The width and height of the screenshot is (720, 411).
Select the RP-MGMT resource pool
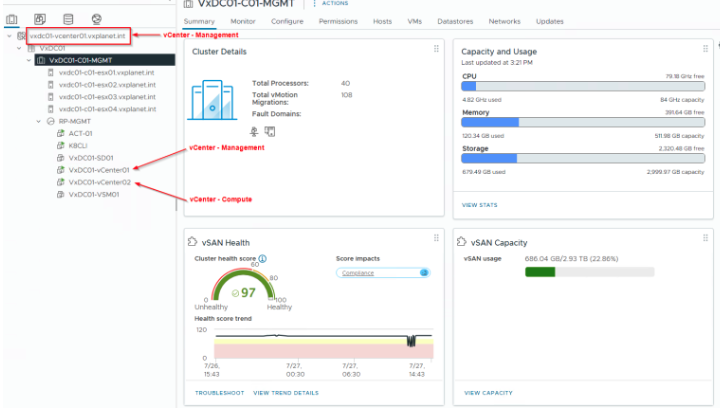point(75,121)
